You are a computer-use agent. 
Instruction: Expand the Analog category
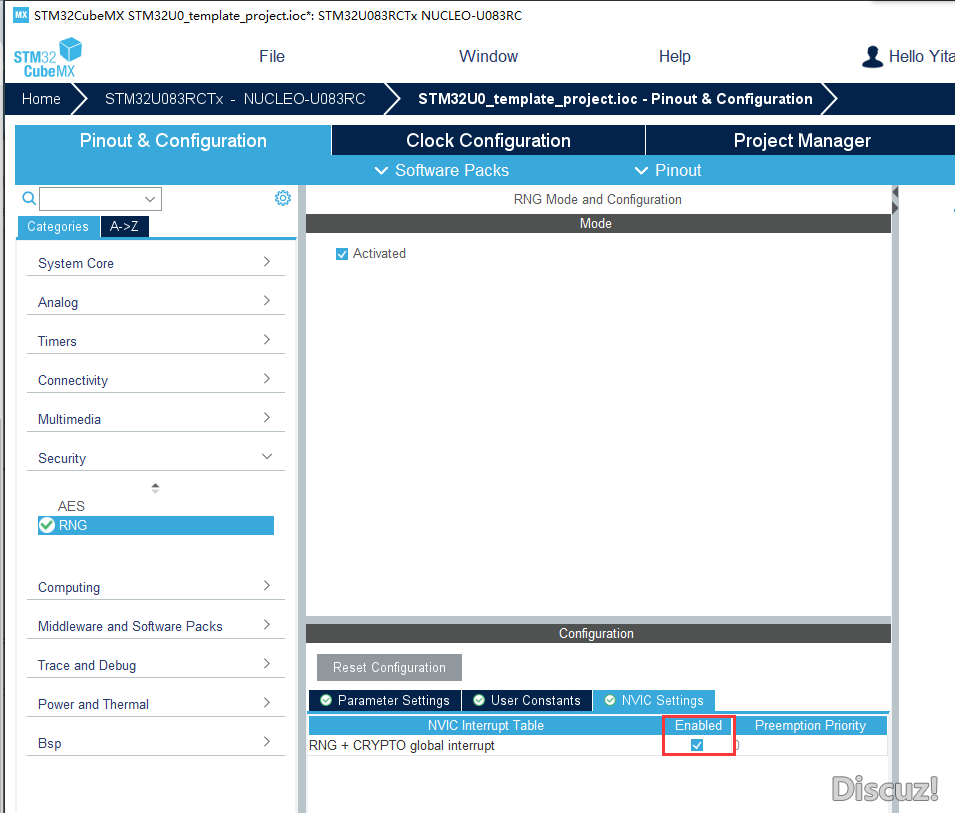[155, 302]
